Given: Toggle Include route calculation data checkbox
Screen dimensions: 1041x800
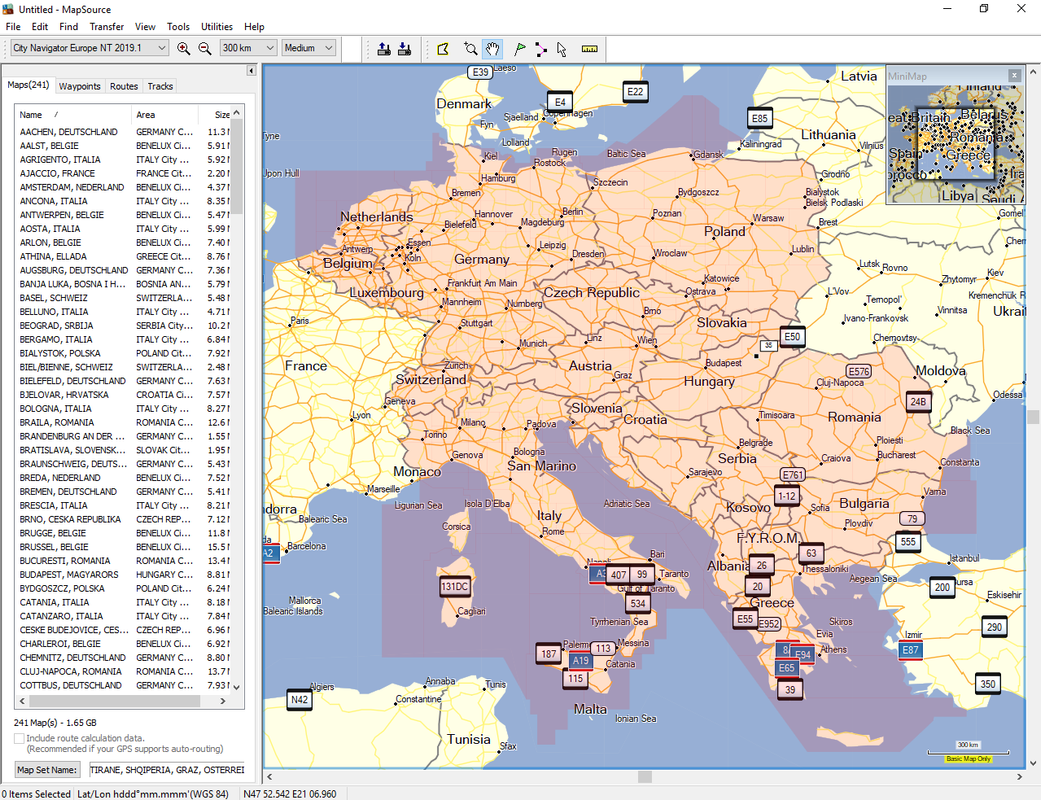Looking at the screenshot, I should click(x=19, y=738).
